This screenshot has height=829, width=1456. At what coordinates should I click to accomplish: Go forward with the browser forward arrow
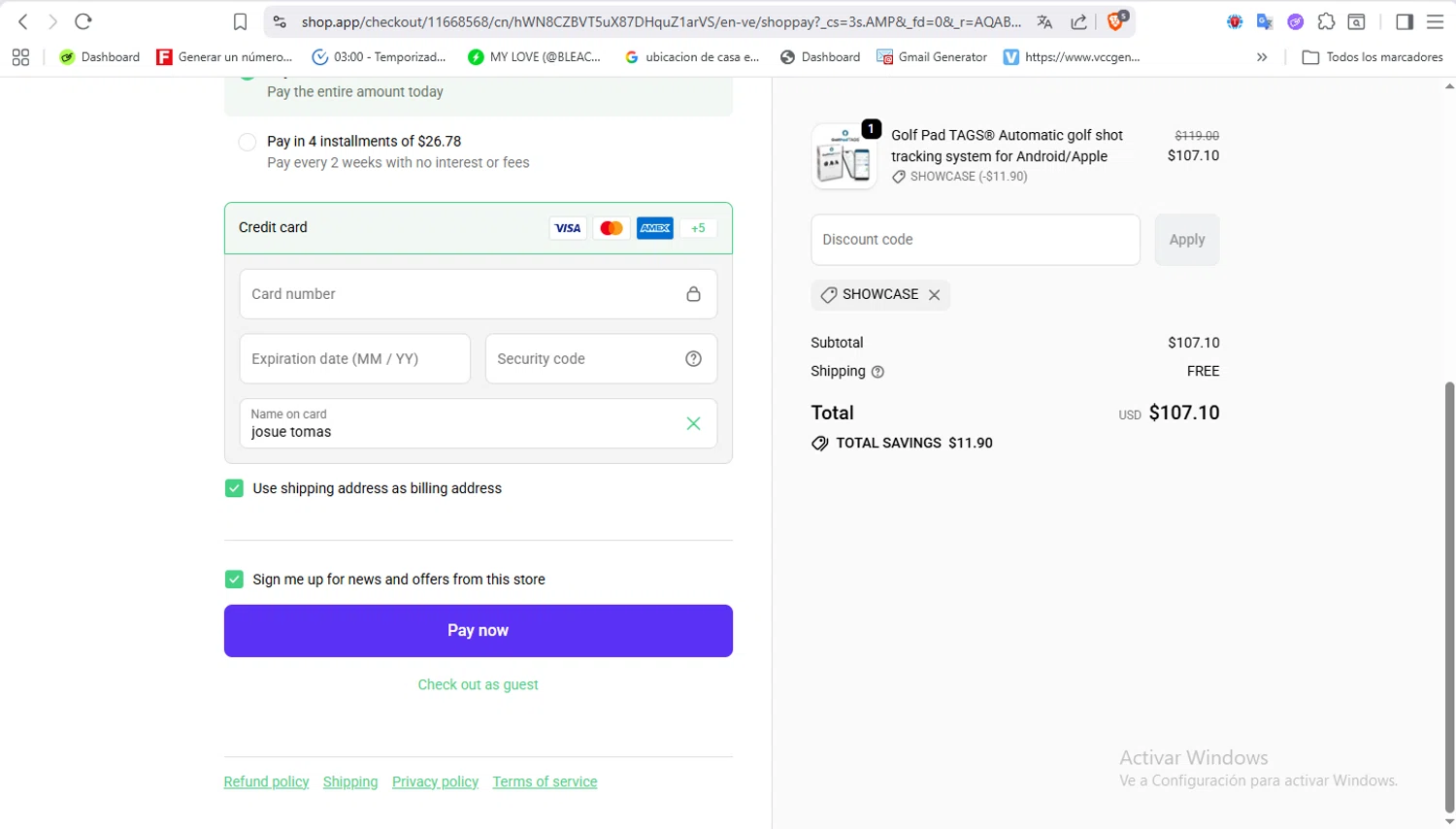click(x=52, y=21)
